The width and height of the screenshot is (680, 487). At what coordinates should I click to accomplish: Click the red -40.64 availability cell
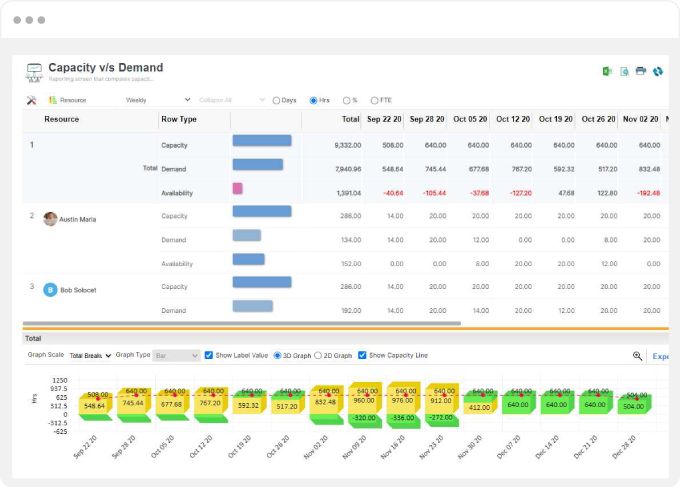[x=393, y=193]
